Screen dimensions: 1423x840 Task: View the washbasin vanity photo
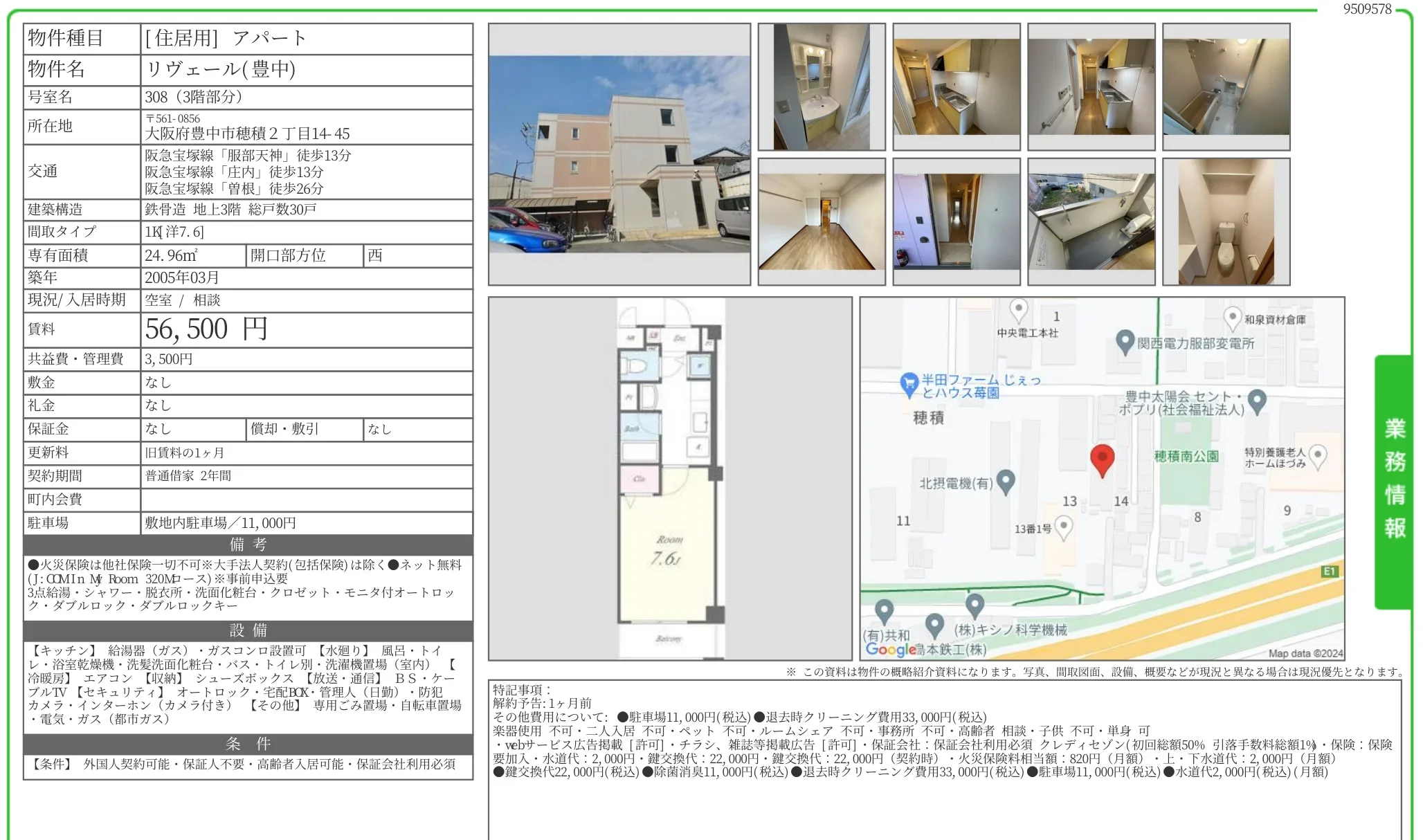(x=822, y=86)
